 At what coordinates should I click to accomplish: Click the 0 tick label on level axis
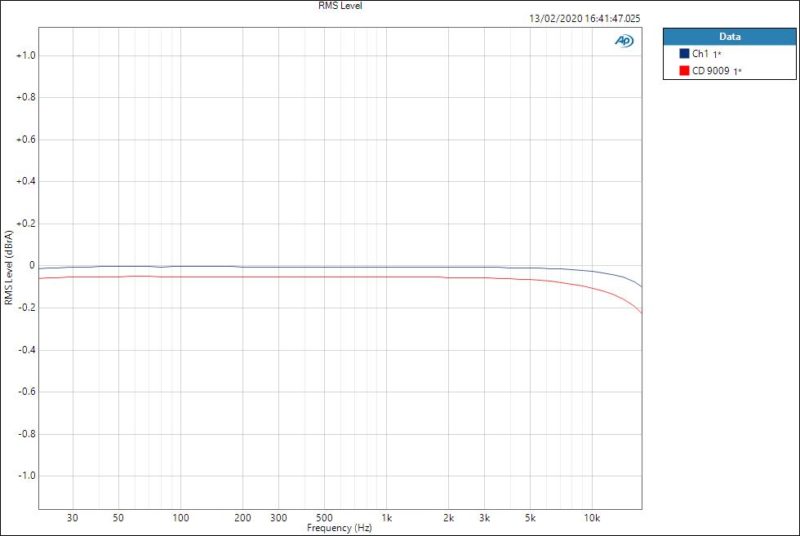coord(33,266)
